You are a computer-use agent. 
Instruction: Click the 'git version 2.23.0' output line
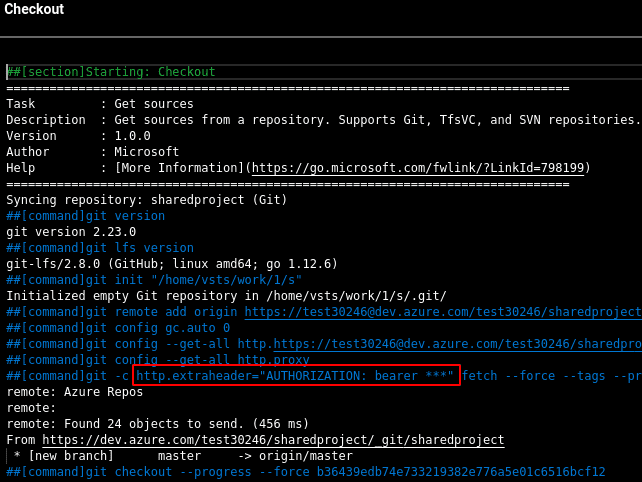click(x=71, y=232)
